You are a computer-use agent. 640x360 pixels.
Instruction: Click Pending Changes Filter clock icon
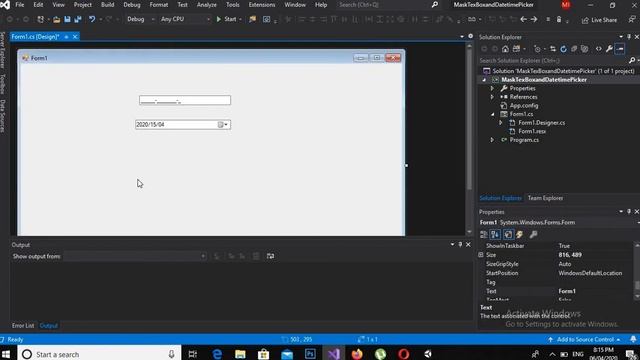[x=538, y=49]
